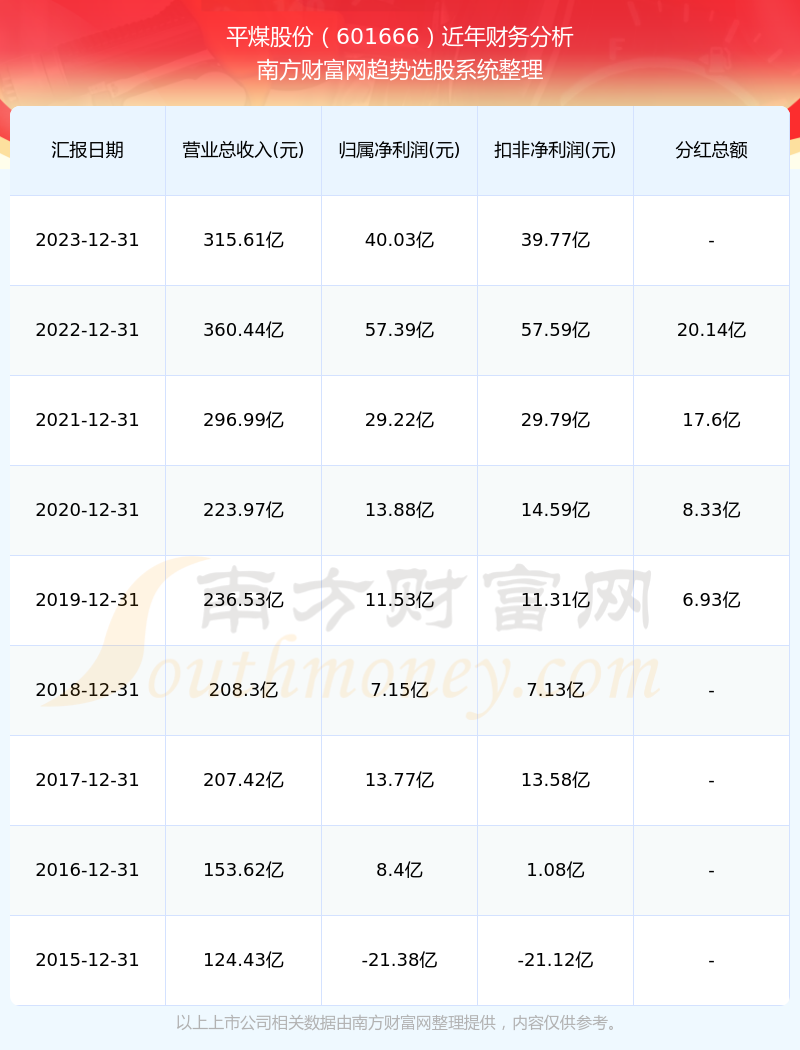Click date cell 2018-12-31
Image resolution: width=800 pixels, height=1050 pixels.
click(x=88, y=690)
